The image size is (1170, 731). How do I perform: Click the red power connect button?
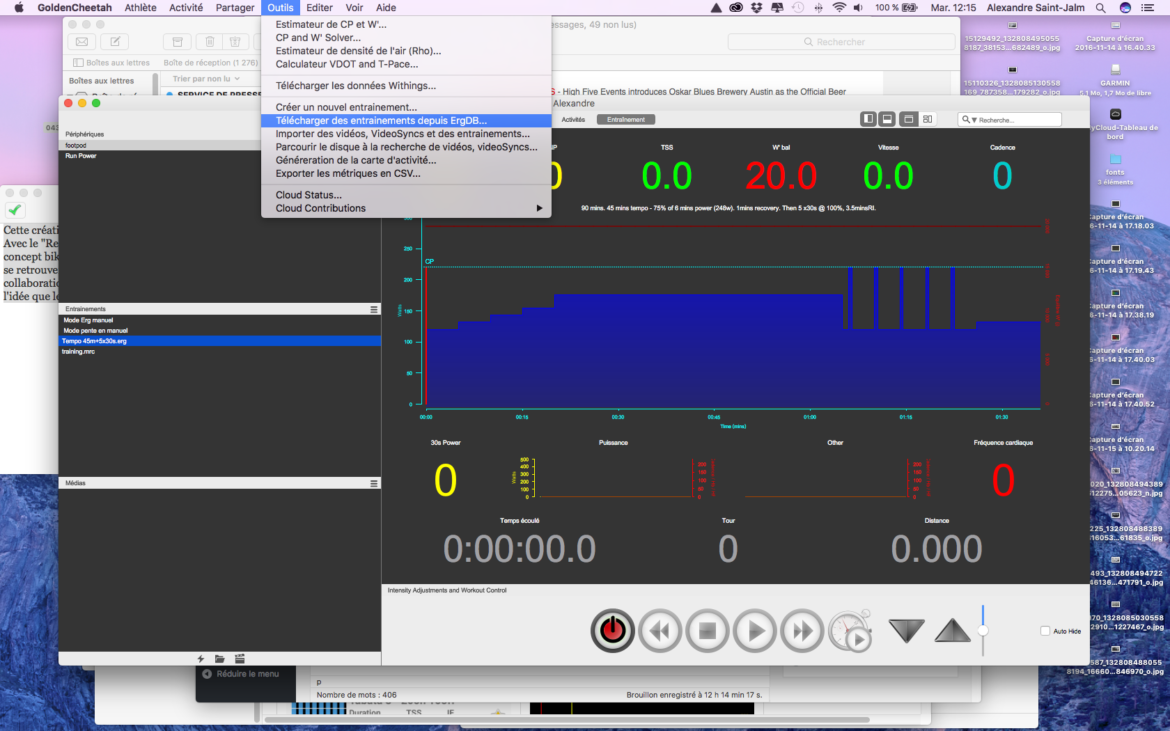pyautogui.click(x=612, y=630)
